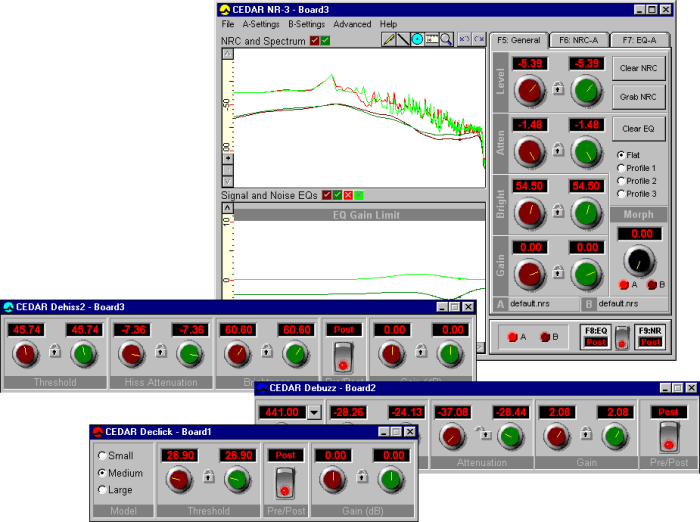Click the Clear EQ button

pyautogui.click(x=638, y=129)
